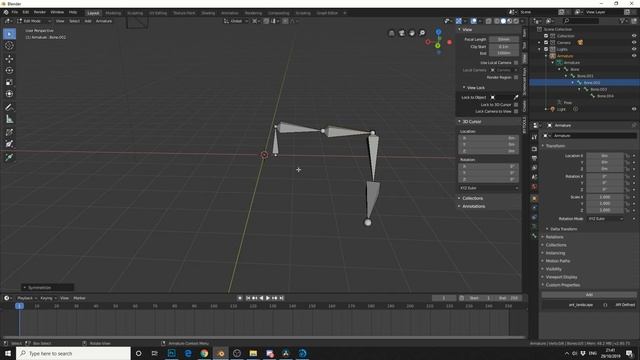Open the outliner filter funnel
This screenshot has height=360, width=640.
pos(622,21)
